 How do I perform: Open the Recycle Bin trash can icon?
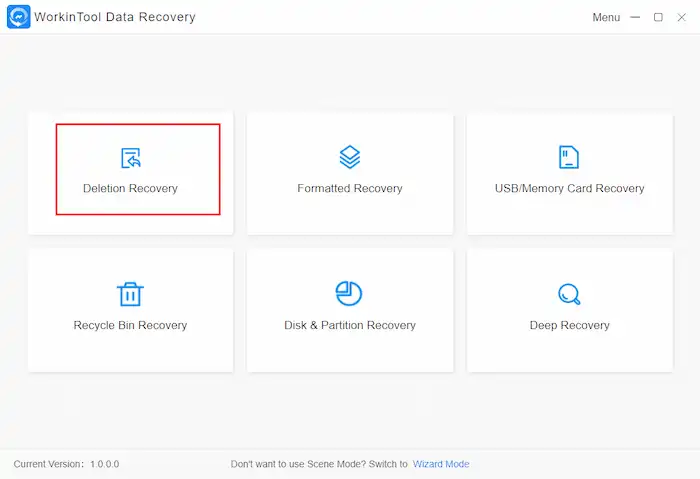[130, 294]
